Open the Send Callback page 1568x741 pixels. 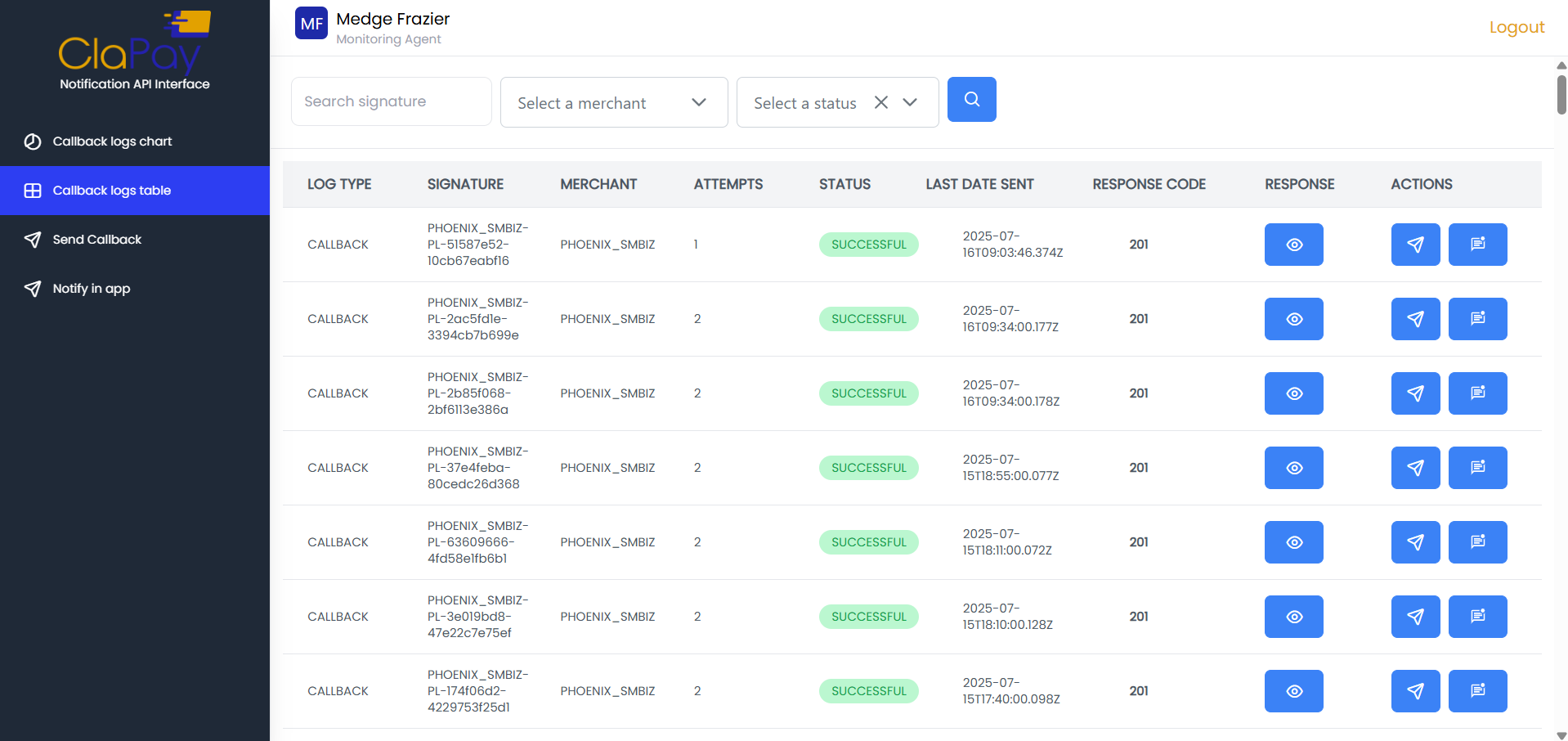(x=96, y=240)
